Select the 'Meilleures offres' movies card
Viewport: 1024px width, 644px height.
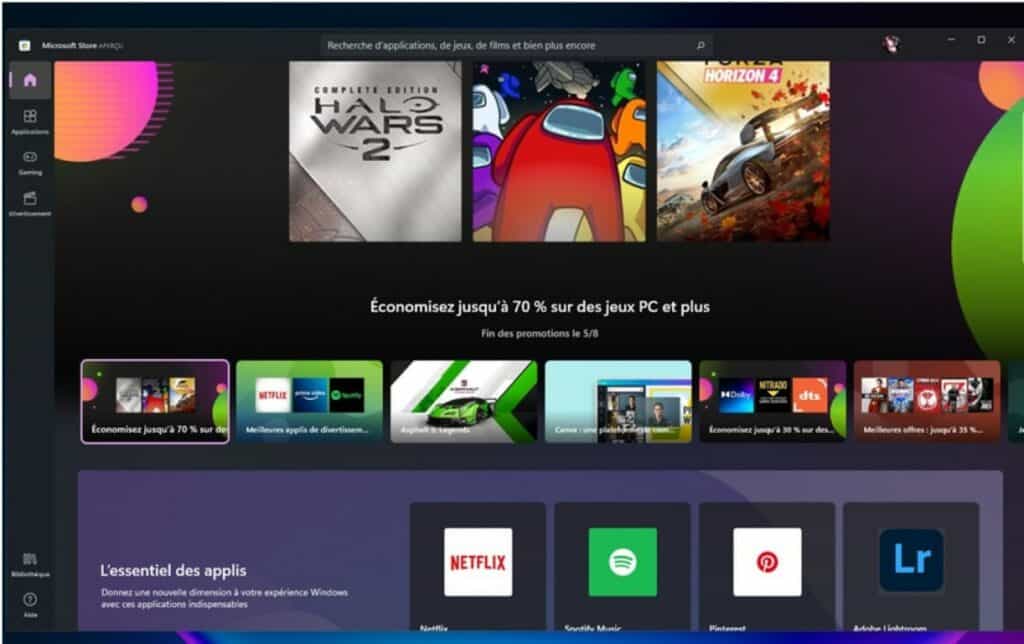pyautogui.click(x=927, y=401)
